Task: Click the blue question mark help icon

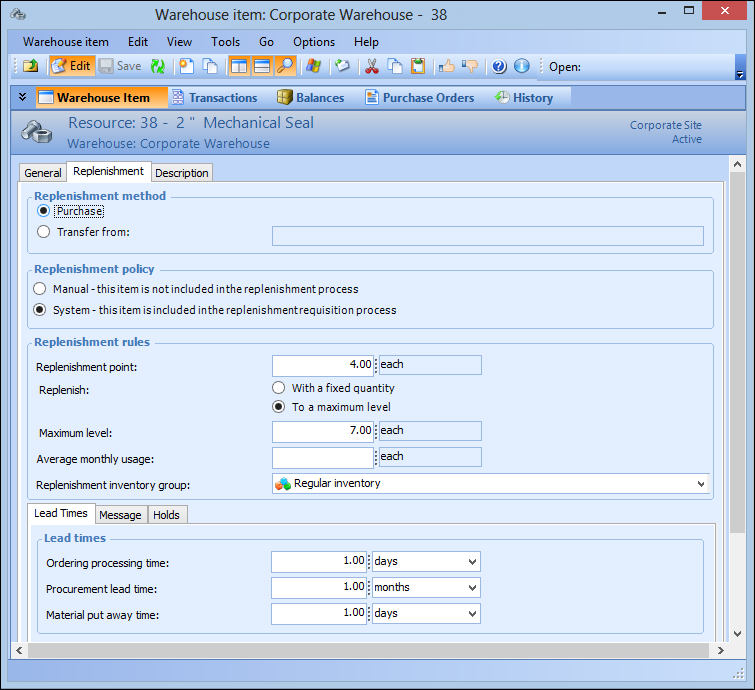Action: [x=499, y=67]
